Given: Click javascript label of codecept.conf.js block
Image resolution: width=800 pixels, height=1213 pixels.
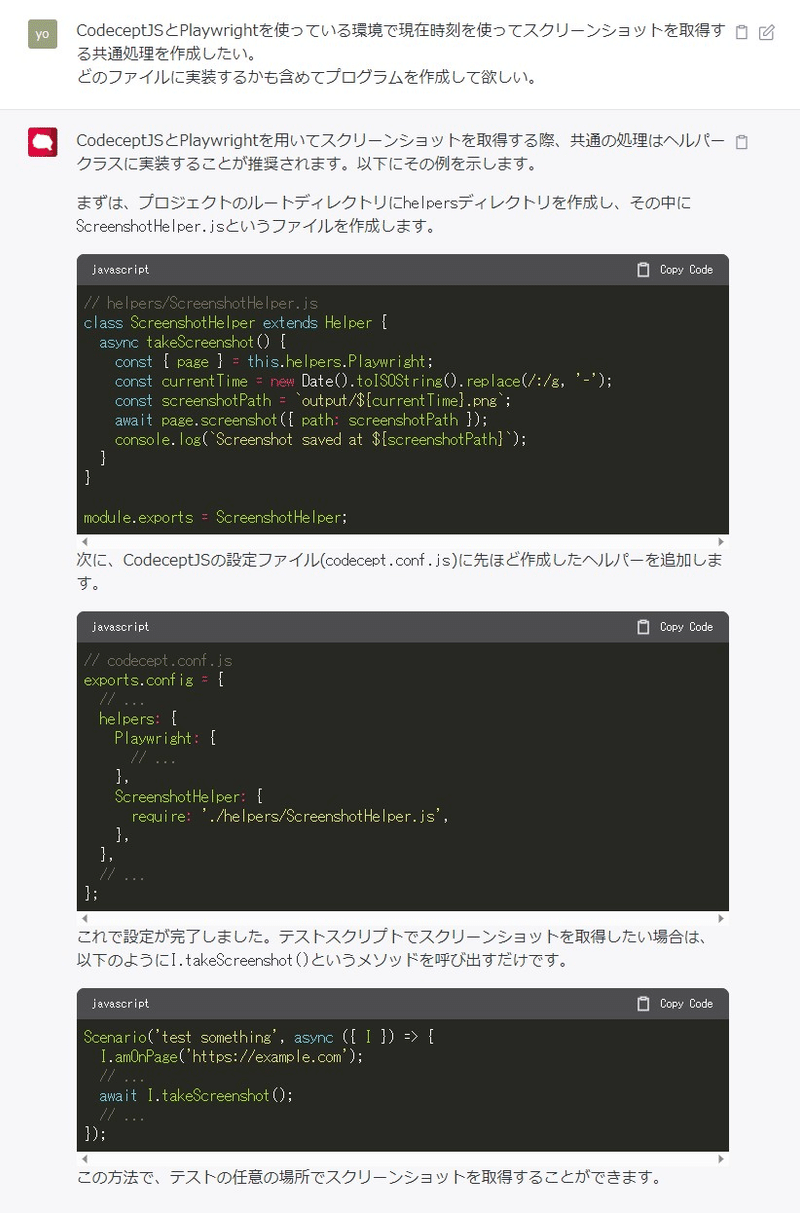Looking at the screenshot, I should (120, 627).
